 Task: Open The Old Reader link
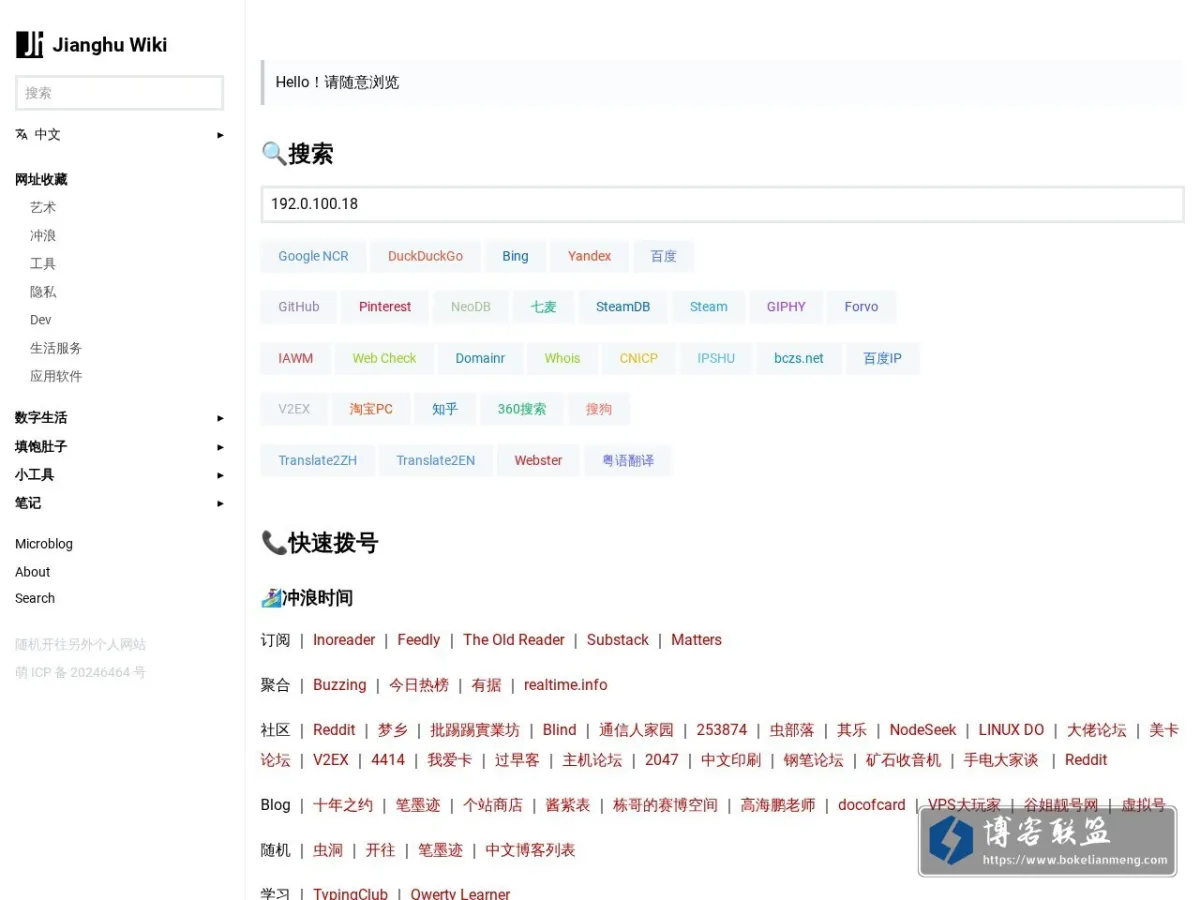[514, 640]
